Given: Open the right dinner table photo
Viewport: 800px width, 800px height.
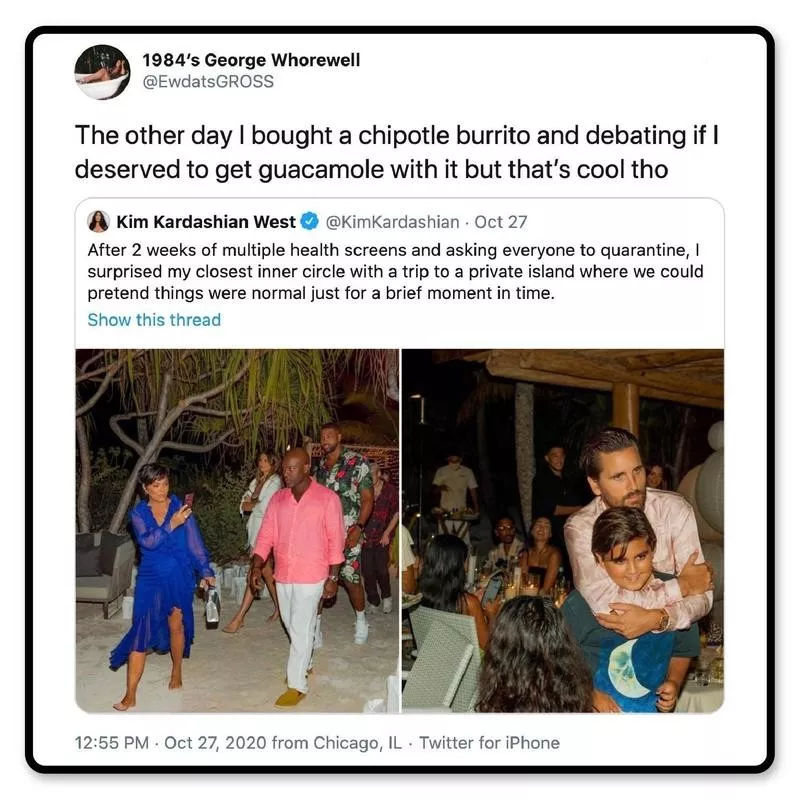Looking at the screenshot, I should (562, 530).
